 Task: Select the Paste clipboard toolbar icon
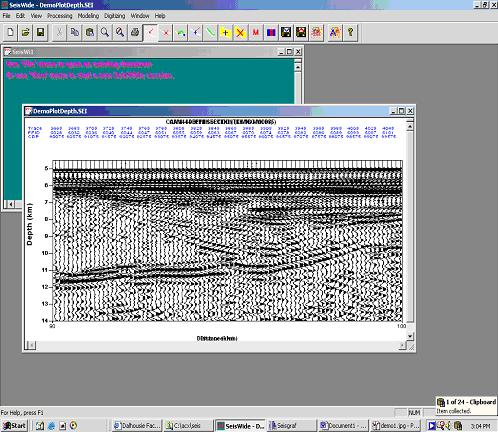(89, 32)
